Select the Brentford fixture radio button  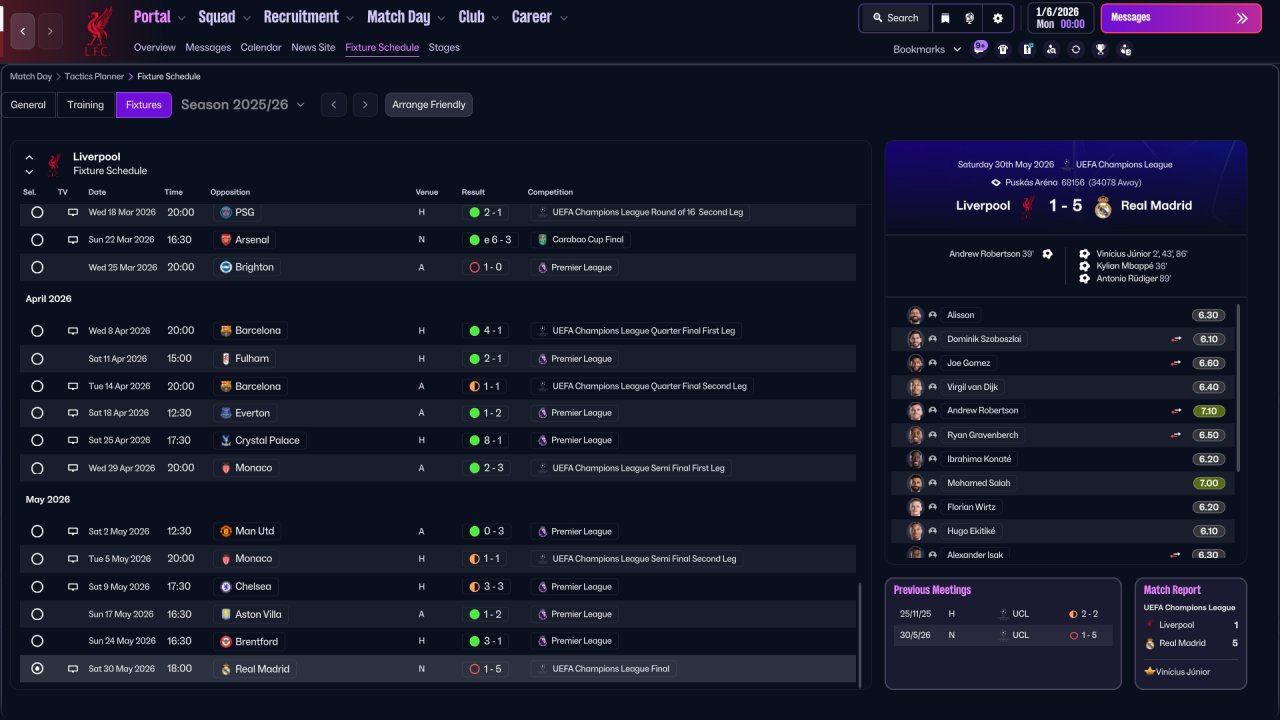click(37, 641)
